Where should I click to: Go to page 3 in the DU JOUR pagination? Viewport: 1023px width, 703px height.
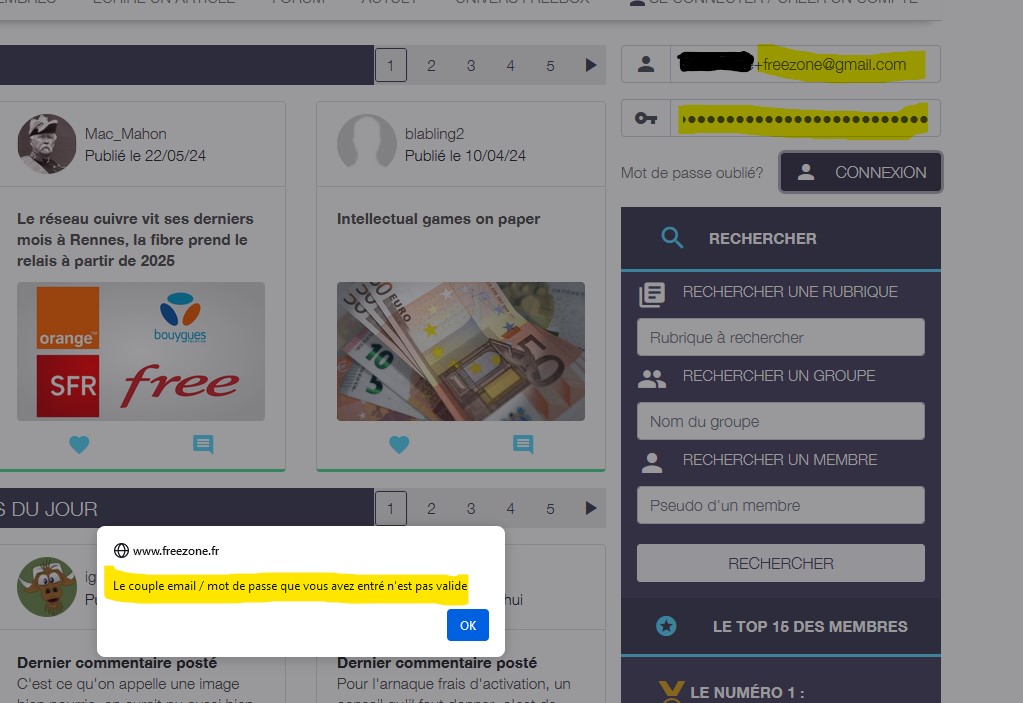click(470, 508)
